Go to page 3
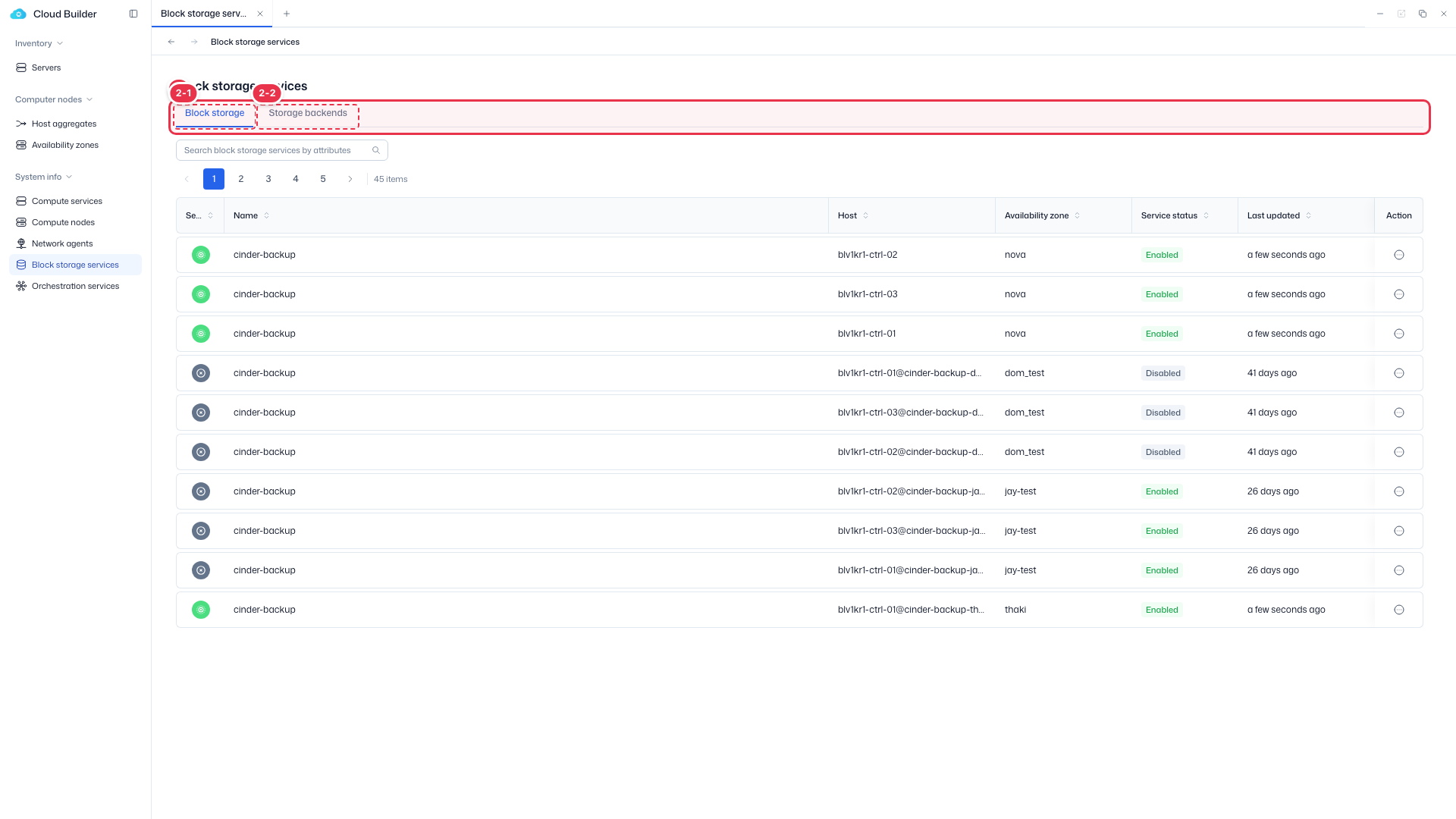The width and height of the screenshot is (1456, 819). [x=268, y=179]
